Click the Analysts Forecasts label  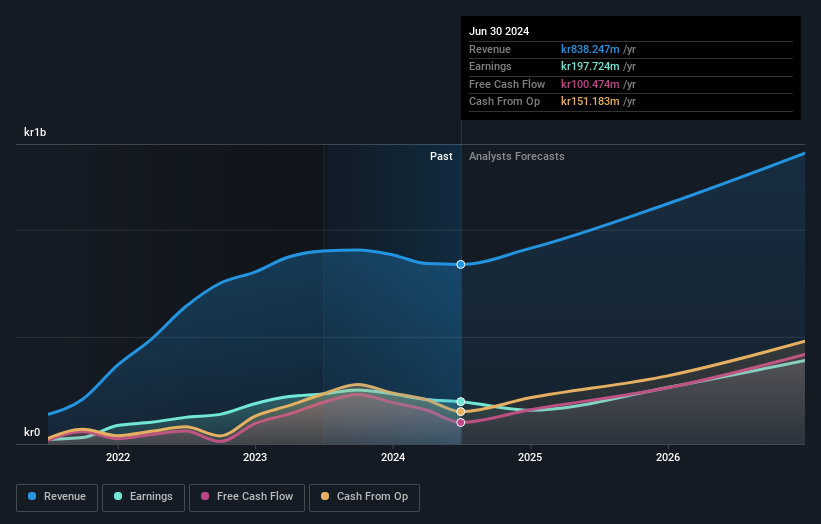[x=517, y=157]
